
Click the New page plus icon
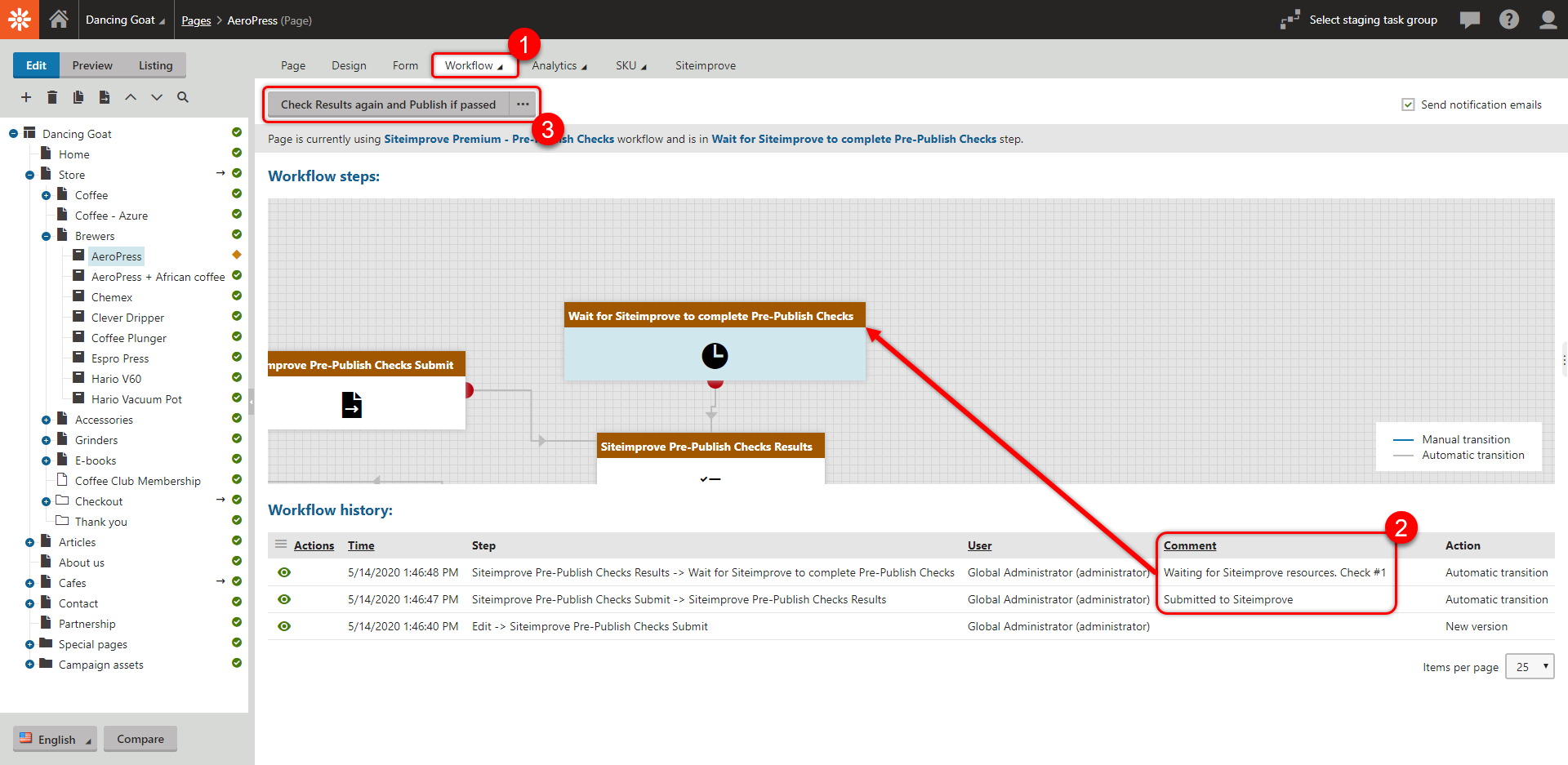point(26,97)
